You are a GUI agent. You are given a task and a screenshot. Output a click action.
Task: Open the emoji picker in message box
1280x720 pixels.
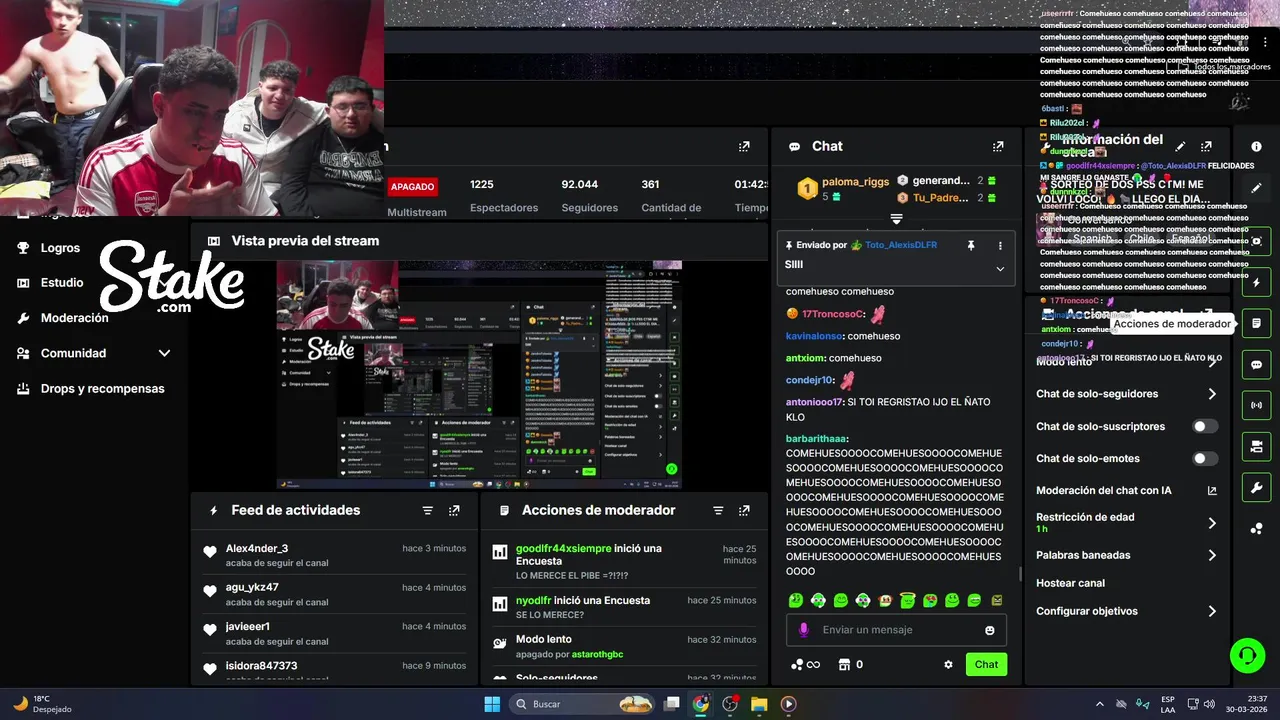(990, 630)
